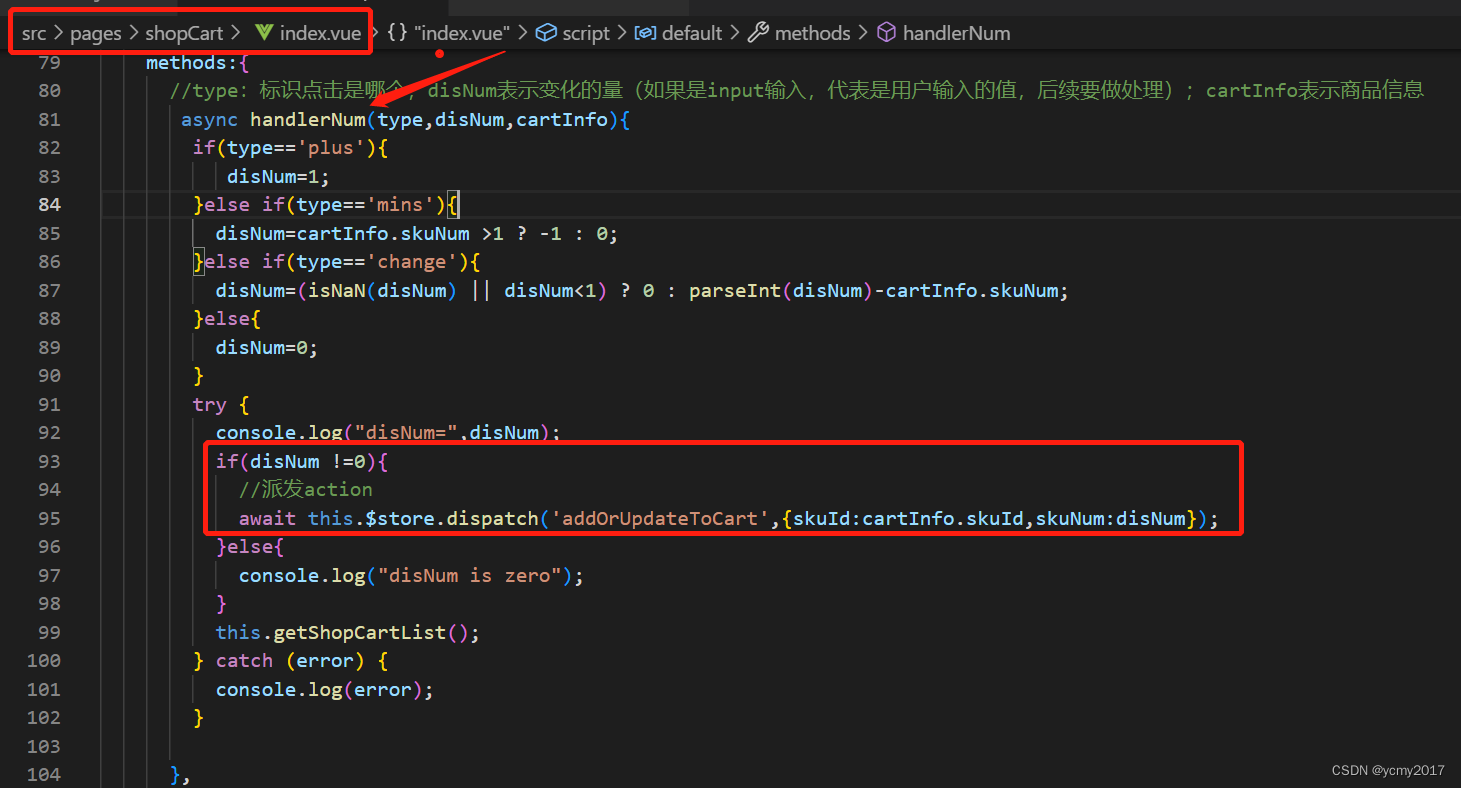Click the 'change' string on line 86

point(411,261)
